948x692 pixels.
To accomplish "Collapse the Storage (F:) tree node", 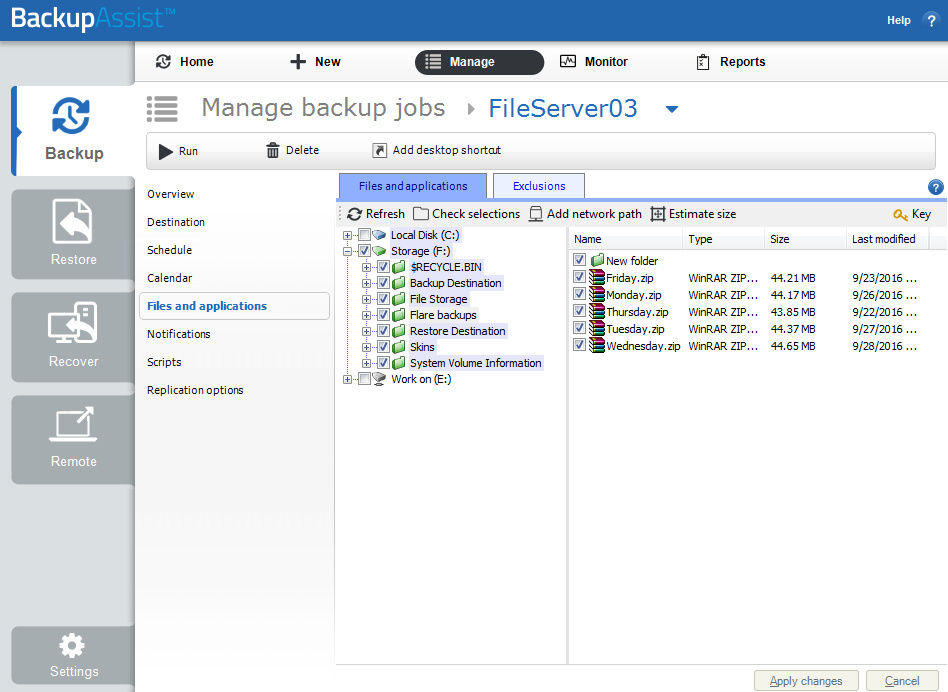I will [x=347, y=251].
